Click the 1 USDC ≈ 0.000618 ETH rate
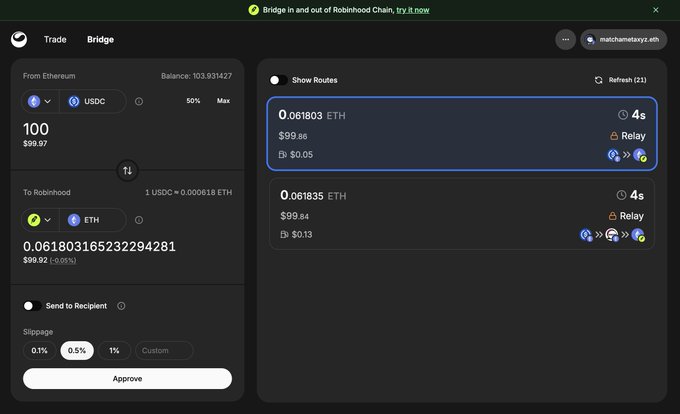680x414 pixels. [189, 192]
